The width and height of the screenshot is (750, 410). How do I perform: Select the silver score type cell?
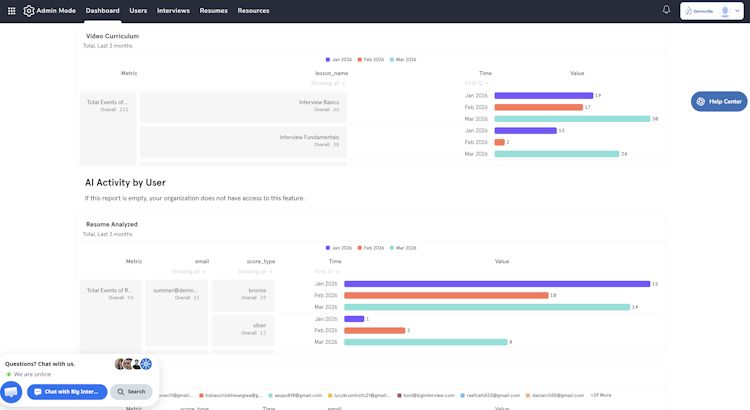243,331
